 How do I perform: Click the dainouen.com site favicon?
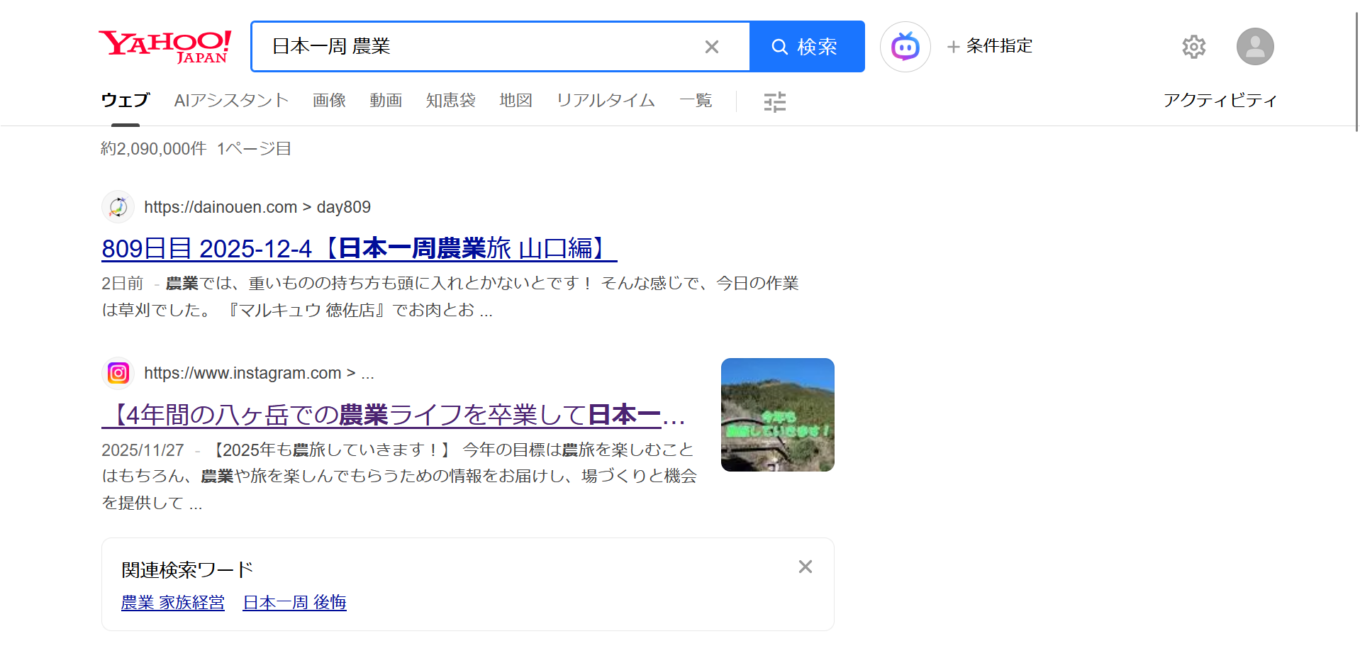tap(118, 206)
